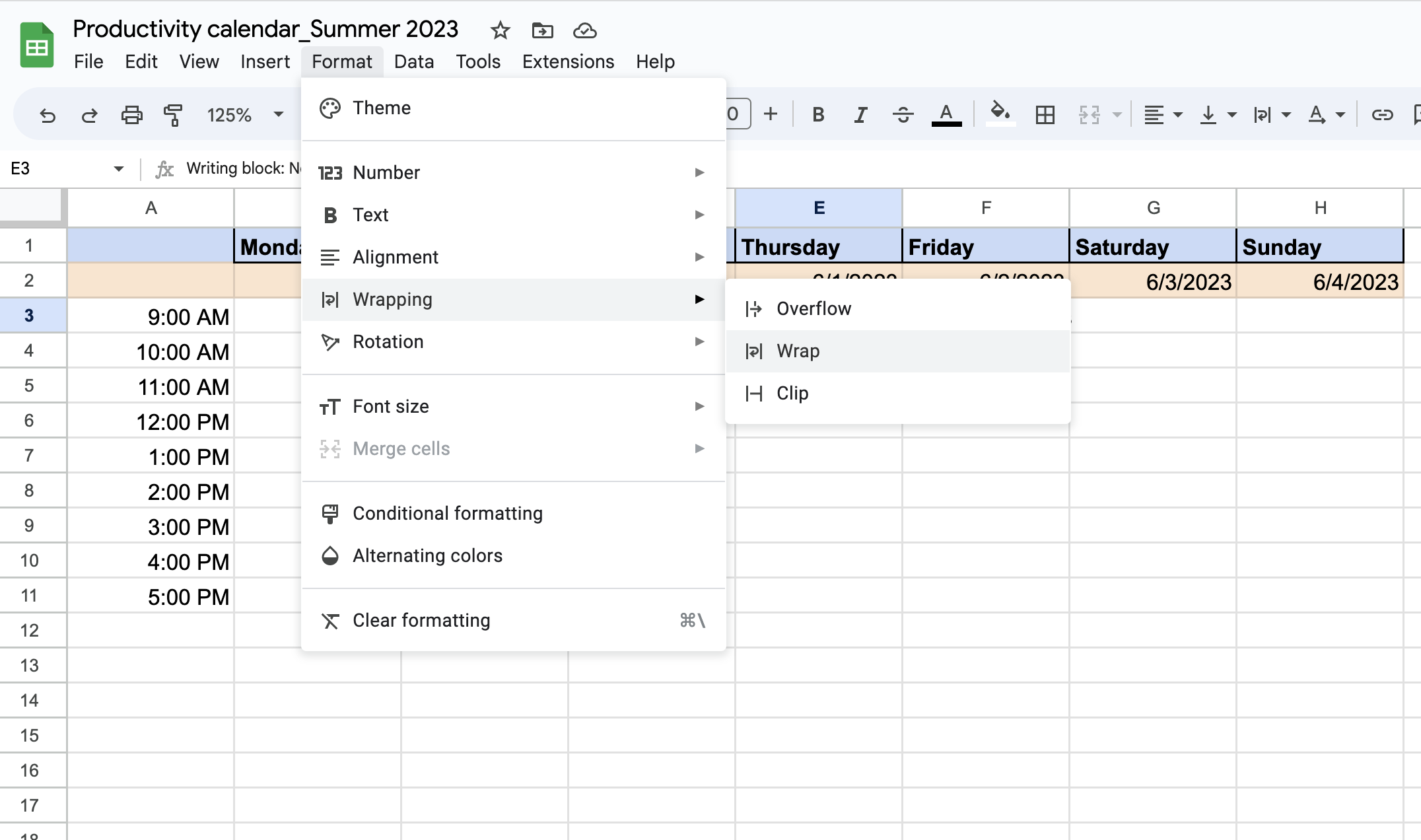Expand the Font size submenu

pyautogui.click(x=515, y=405)
